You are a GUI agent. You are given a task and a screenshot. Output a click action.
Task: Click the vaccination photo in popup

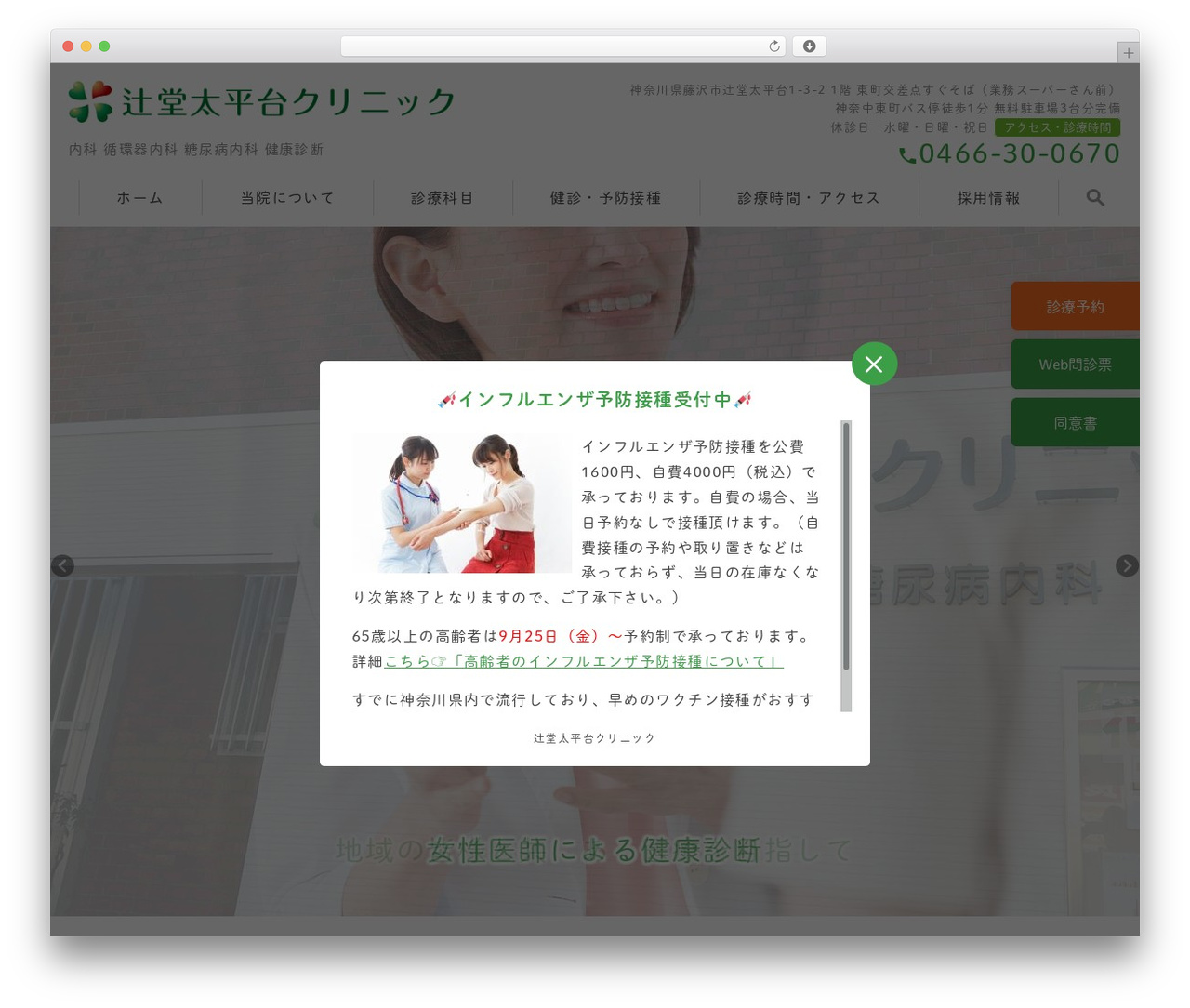462,503
